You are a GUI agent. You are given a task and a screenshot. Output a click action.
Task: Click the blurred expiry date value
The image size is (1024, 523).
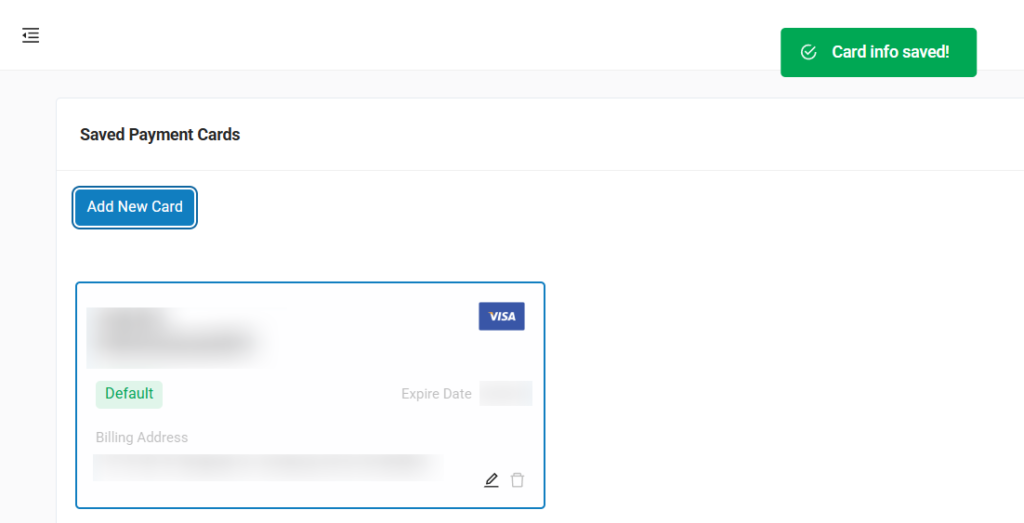505,394
